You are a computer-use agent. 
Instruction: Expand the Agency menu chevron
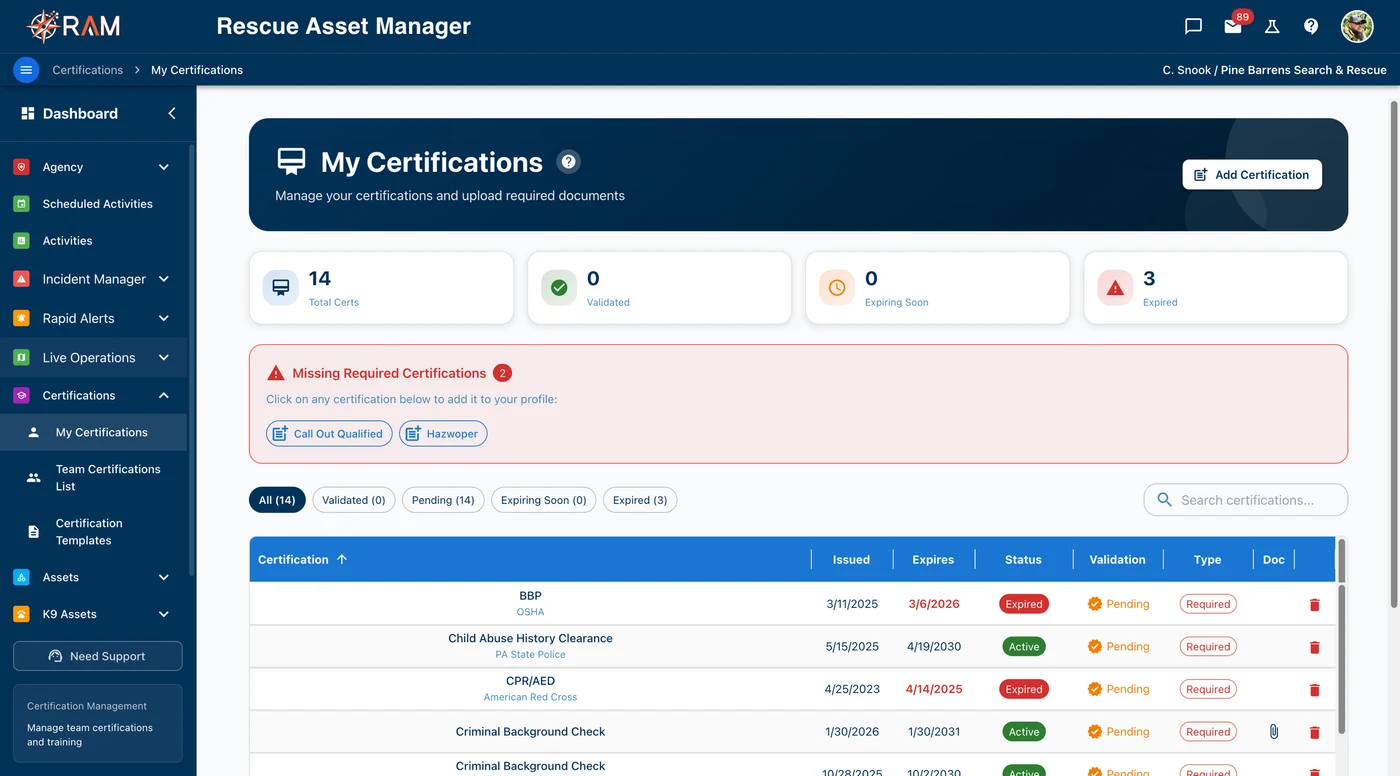point(164,167)
